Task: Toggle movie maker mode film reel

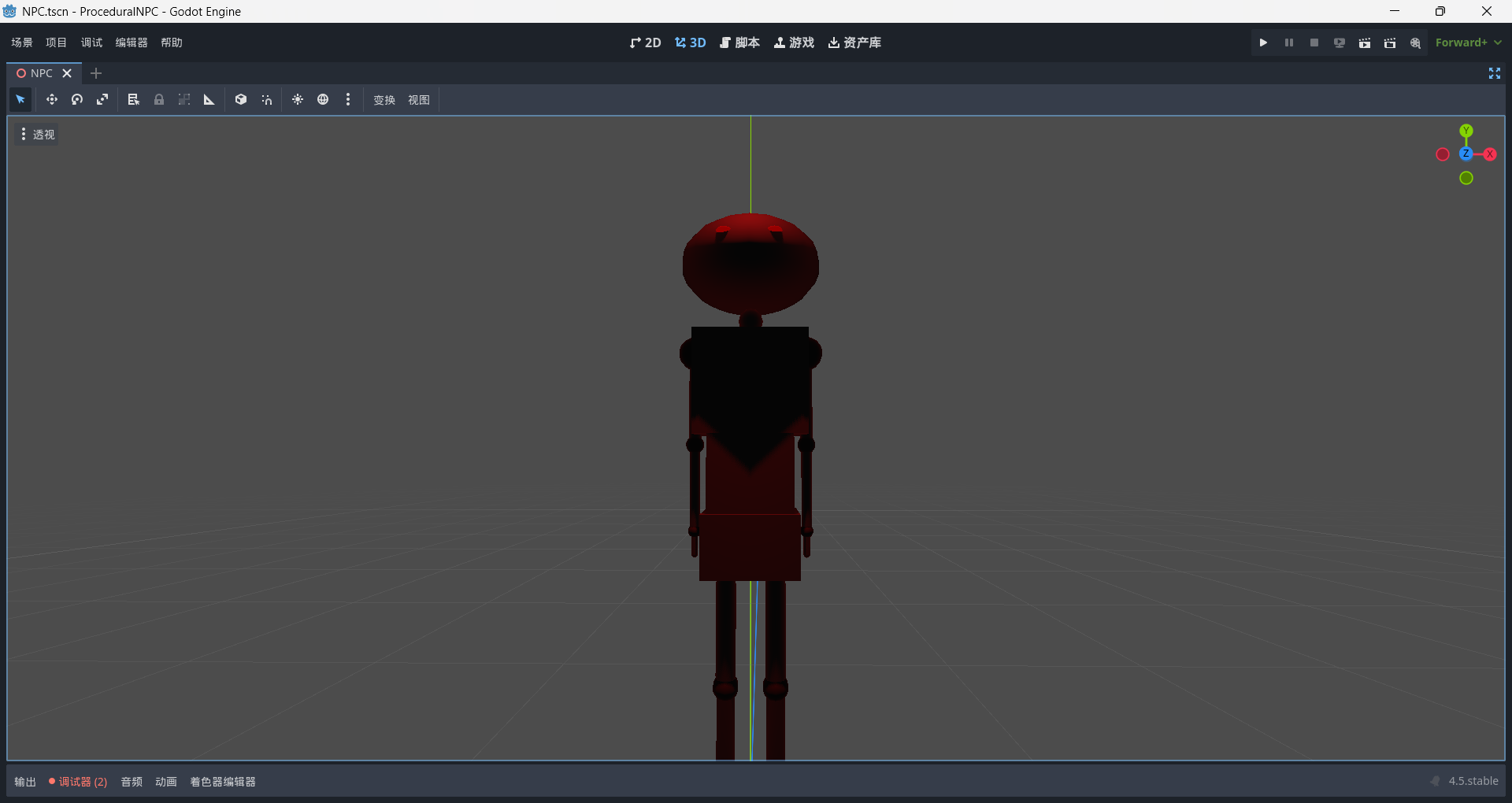Action: pyautogui.click(x=1416, y=43)
